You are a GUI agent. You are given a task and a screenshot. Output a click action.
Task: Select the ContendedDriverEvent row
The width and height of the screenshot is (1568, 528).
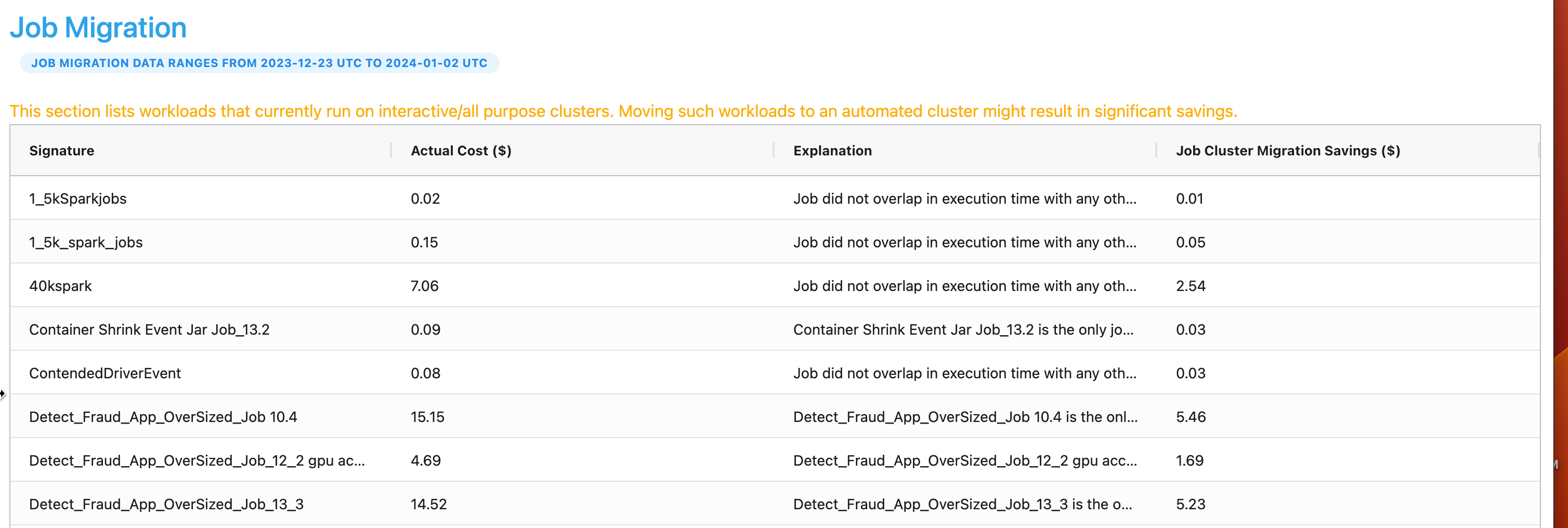point(104,374)
